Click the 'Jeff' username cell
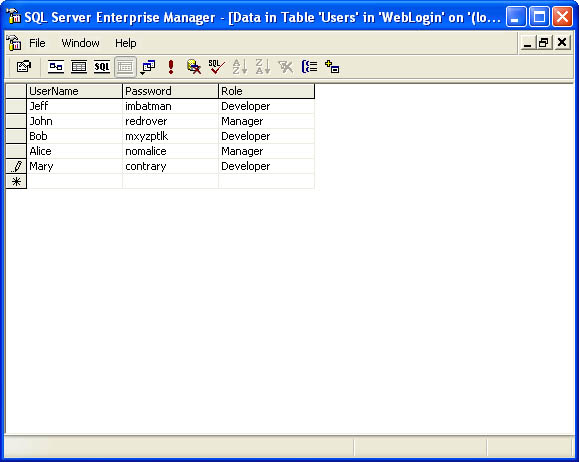This screenshot has width=579, height=462. point(74,106)
